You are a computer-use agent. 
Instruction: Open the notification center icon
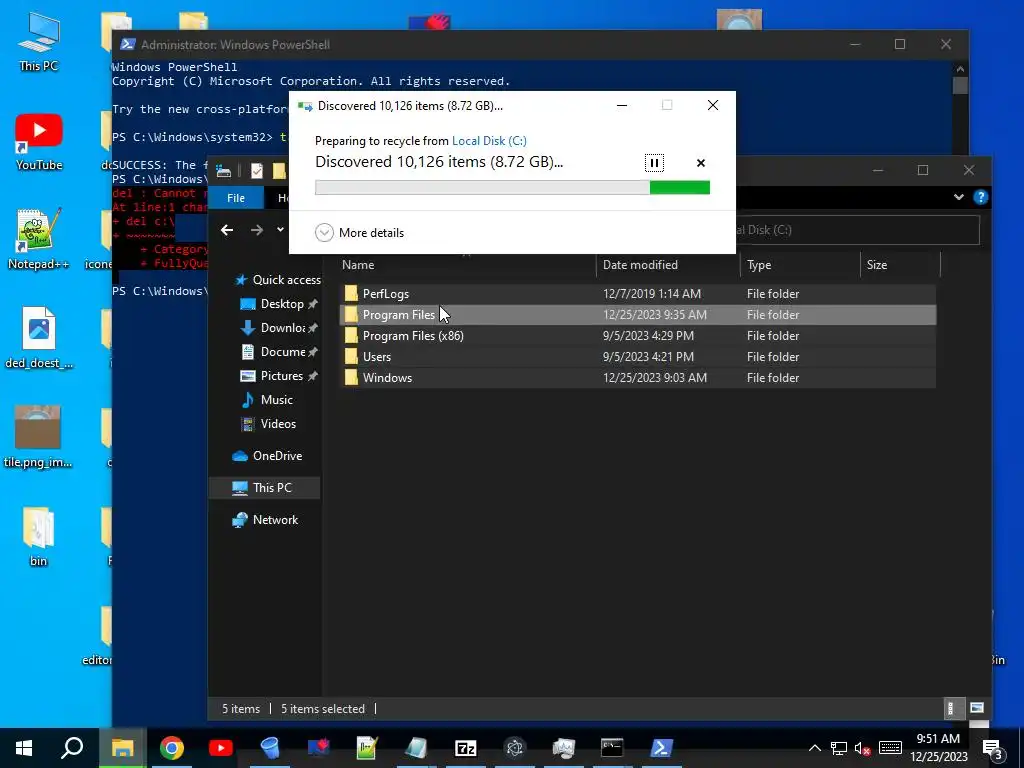point(991,748)
